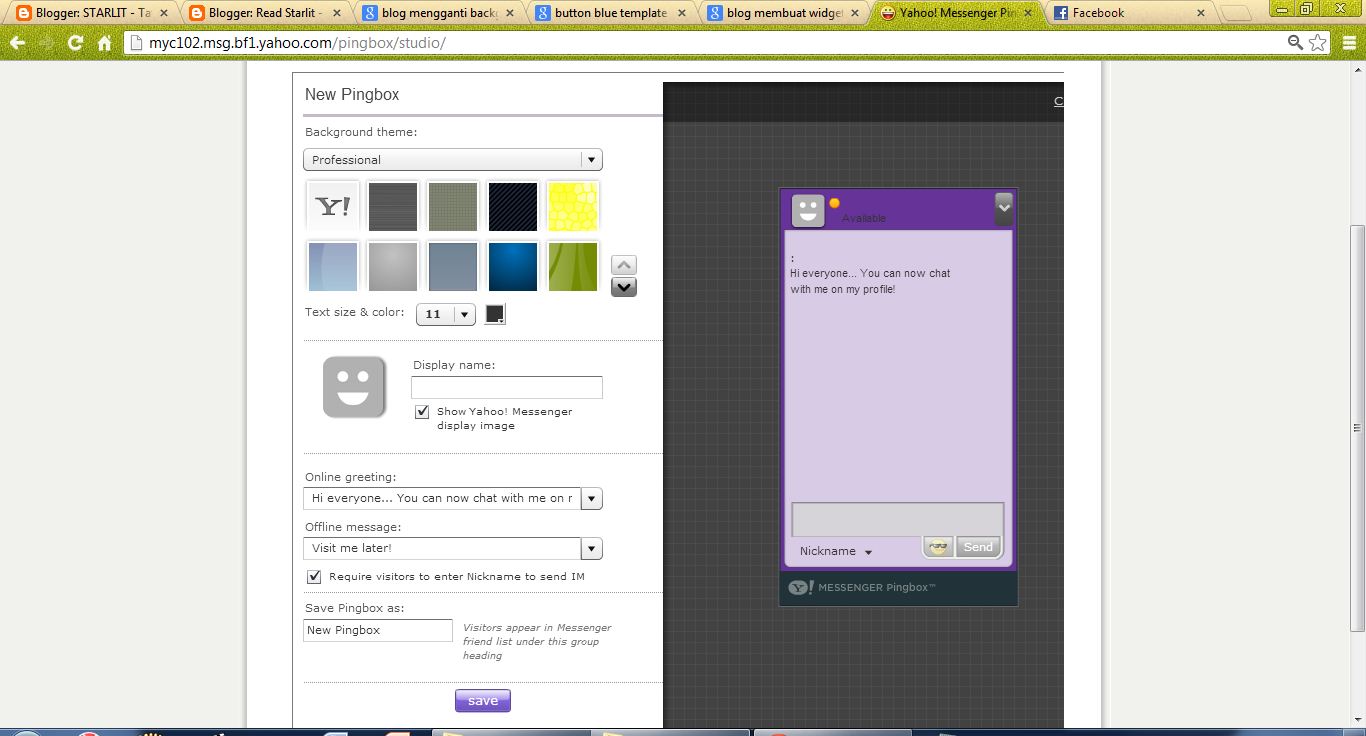Click the Online greeting text field
This screenshot has width=1366, height=736.
[x=442, y=498]
